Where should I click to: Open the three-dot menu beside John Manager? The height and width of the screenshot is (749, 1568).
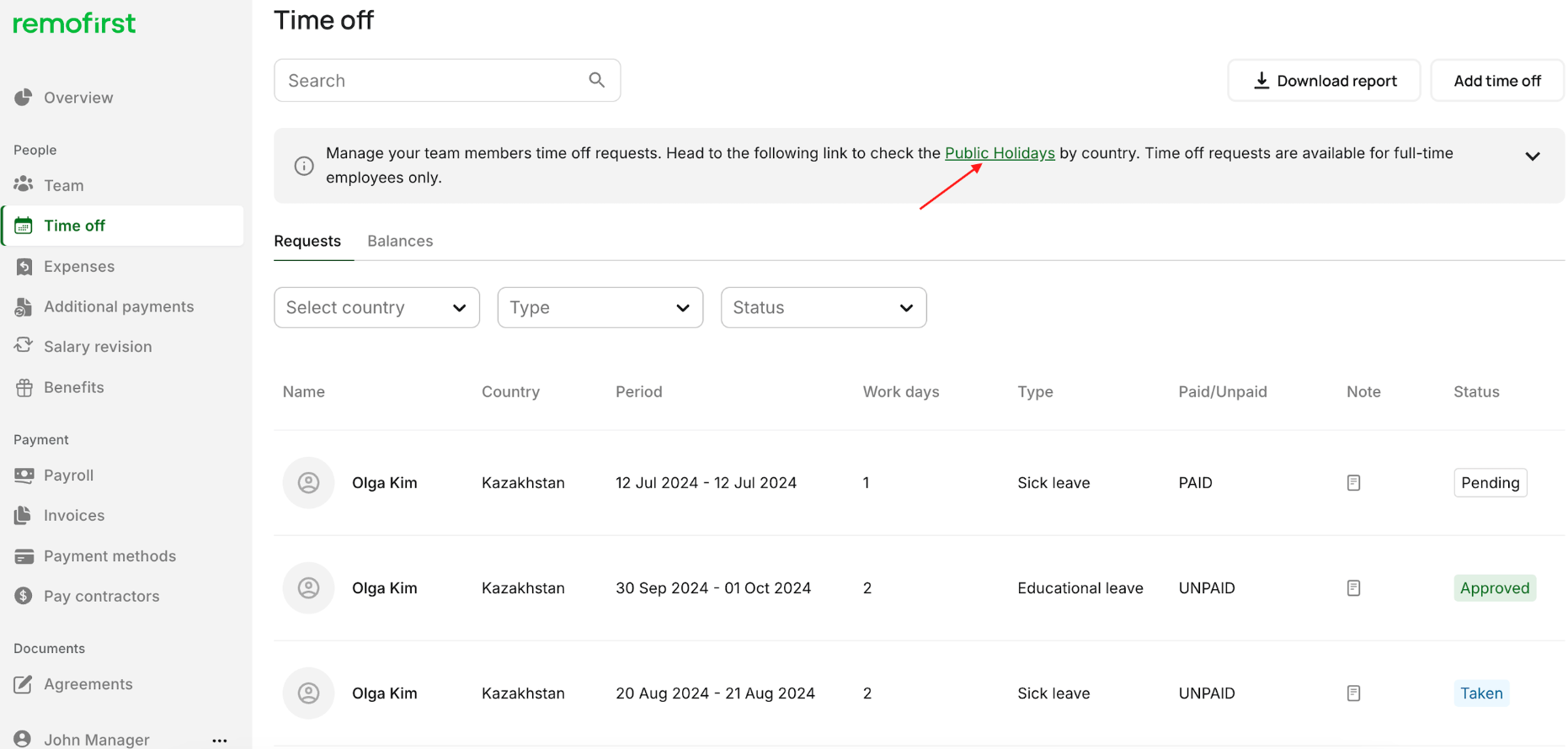220,740
